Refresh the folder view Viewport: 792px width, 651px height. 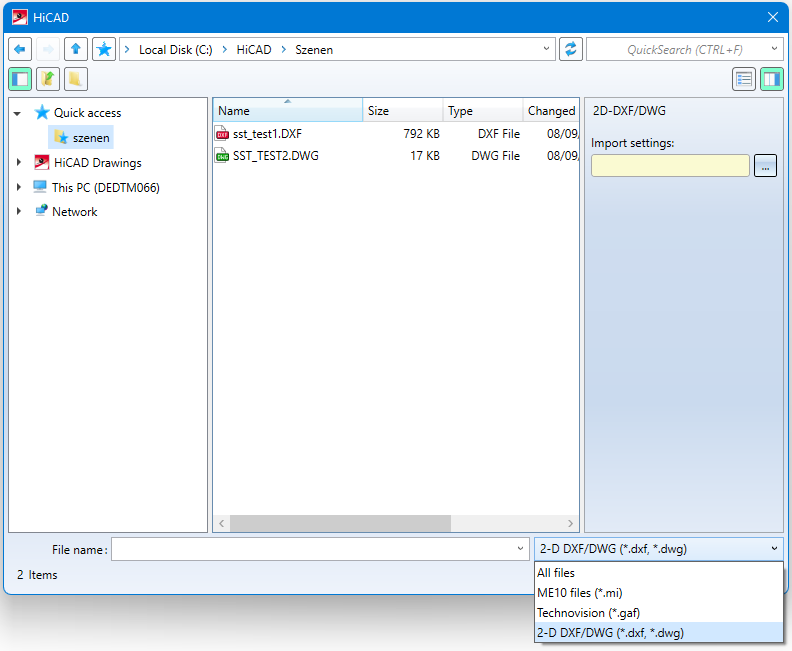pyautogui.click(x=571, y=49)
